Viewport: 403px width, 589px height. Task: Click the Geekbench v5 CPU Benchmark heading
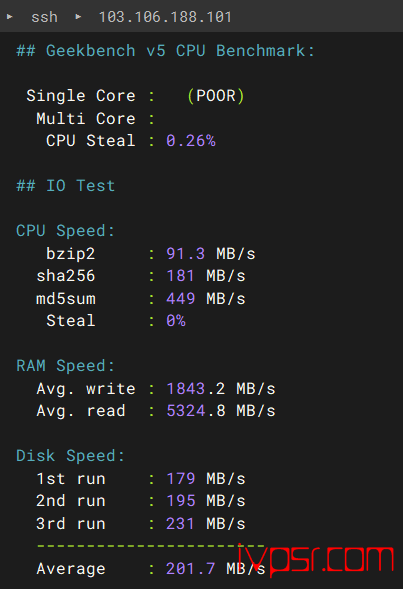click(x=165, y=51)
